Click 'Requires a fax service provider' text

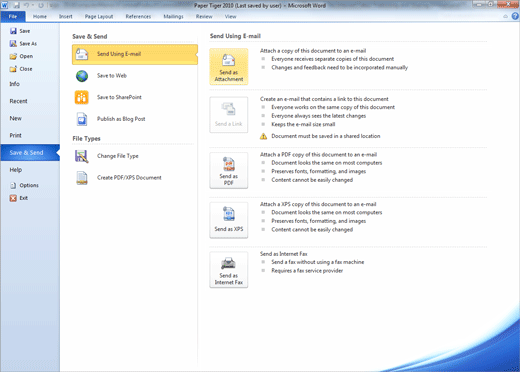coord(307,271)
